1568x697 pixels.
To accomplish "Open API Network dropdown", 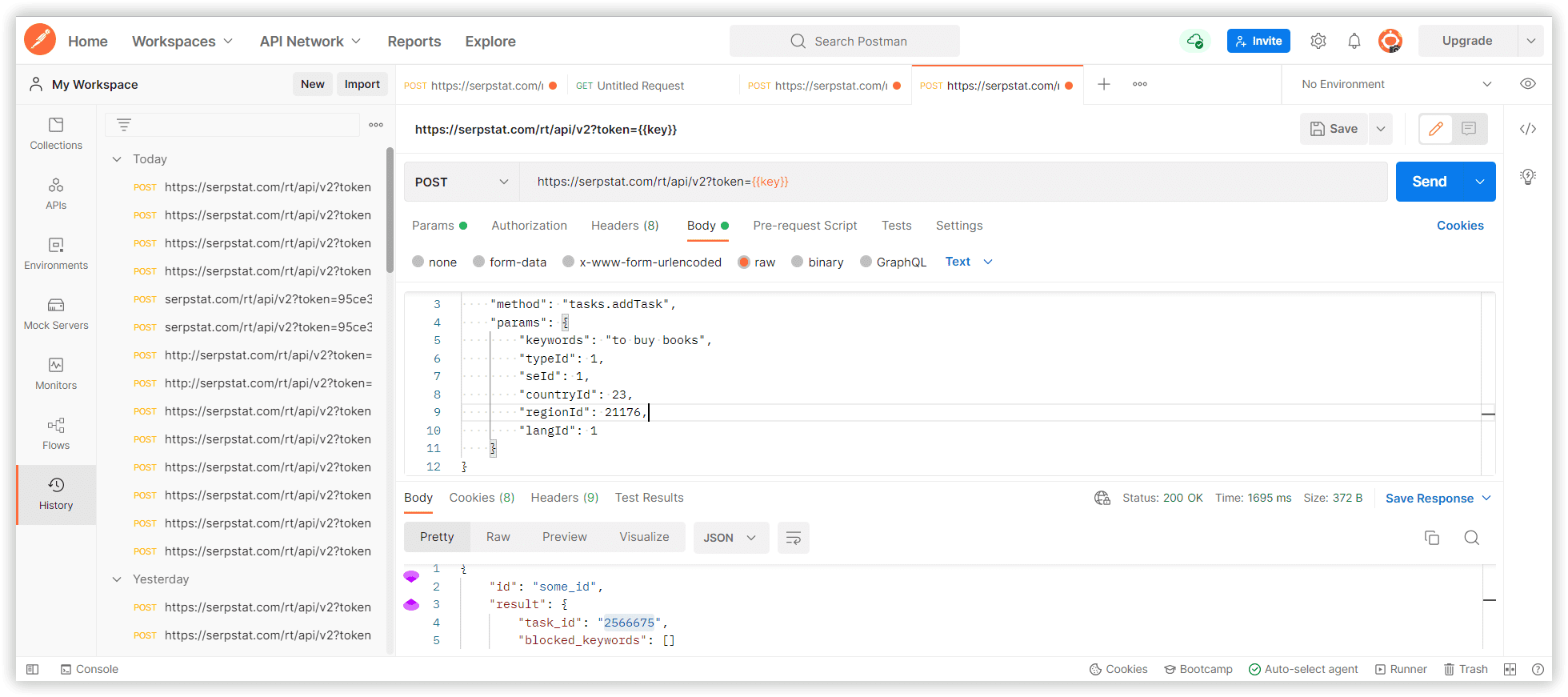I will pyautogui.click(x=310, y=41).
